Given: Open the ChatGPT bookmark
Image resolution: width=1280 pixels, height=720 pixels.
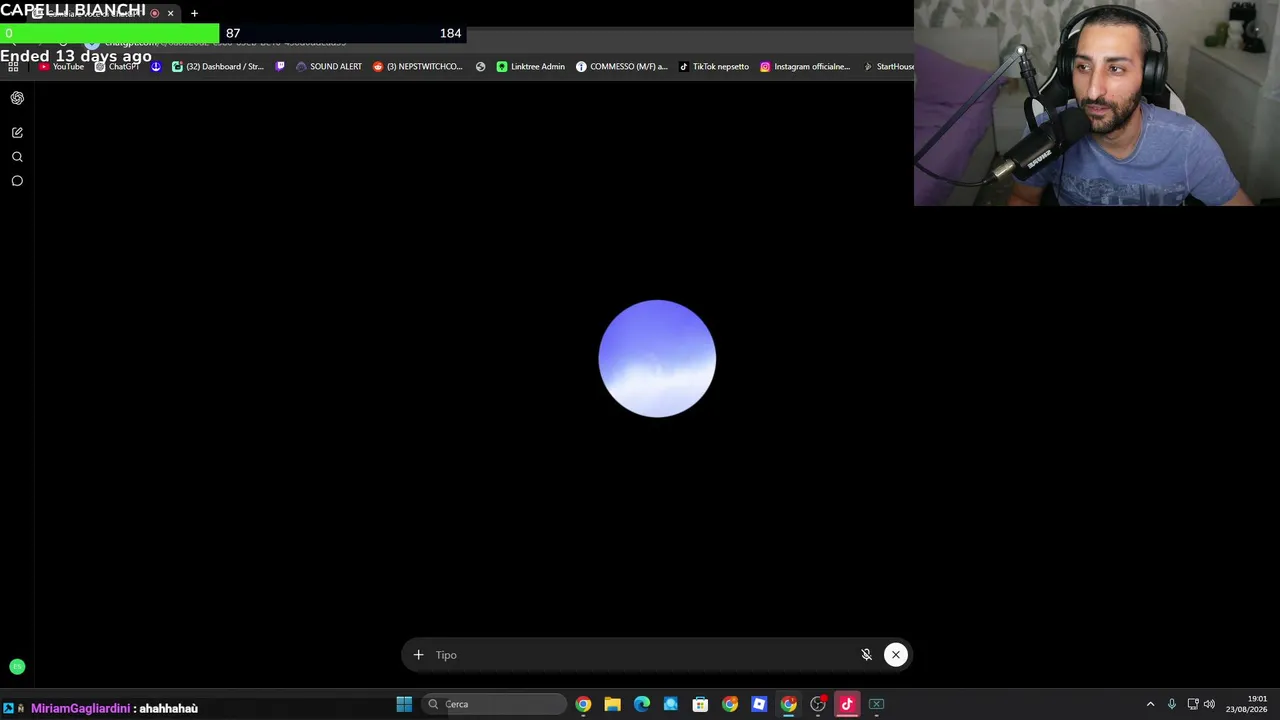Looking at the screenshot, I should (x=118, y=67).
